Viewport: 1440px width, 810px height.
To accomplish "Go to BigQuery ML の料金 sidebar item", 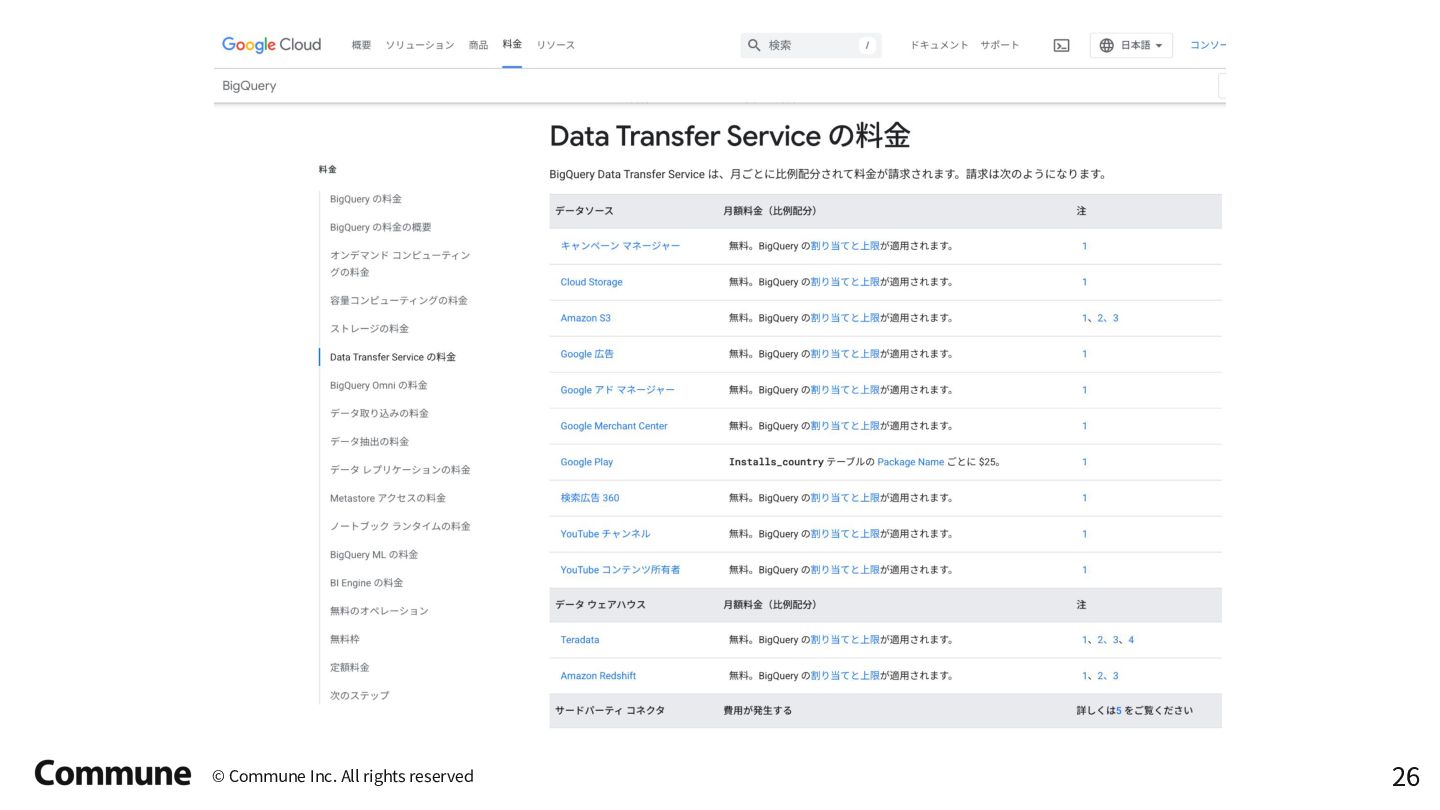I will (x=374, y=554).
